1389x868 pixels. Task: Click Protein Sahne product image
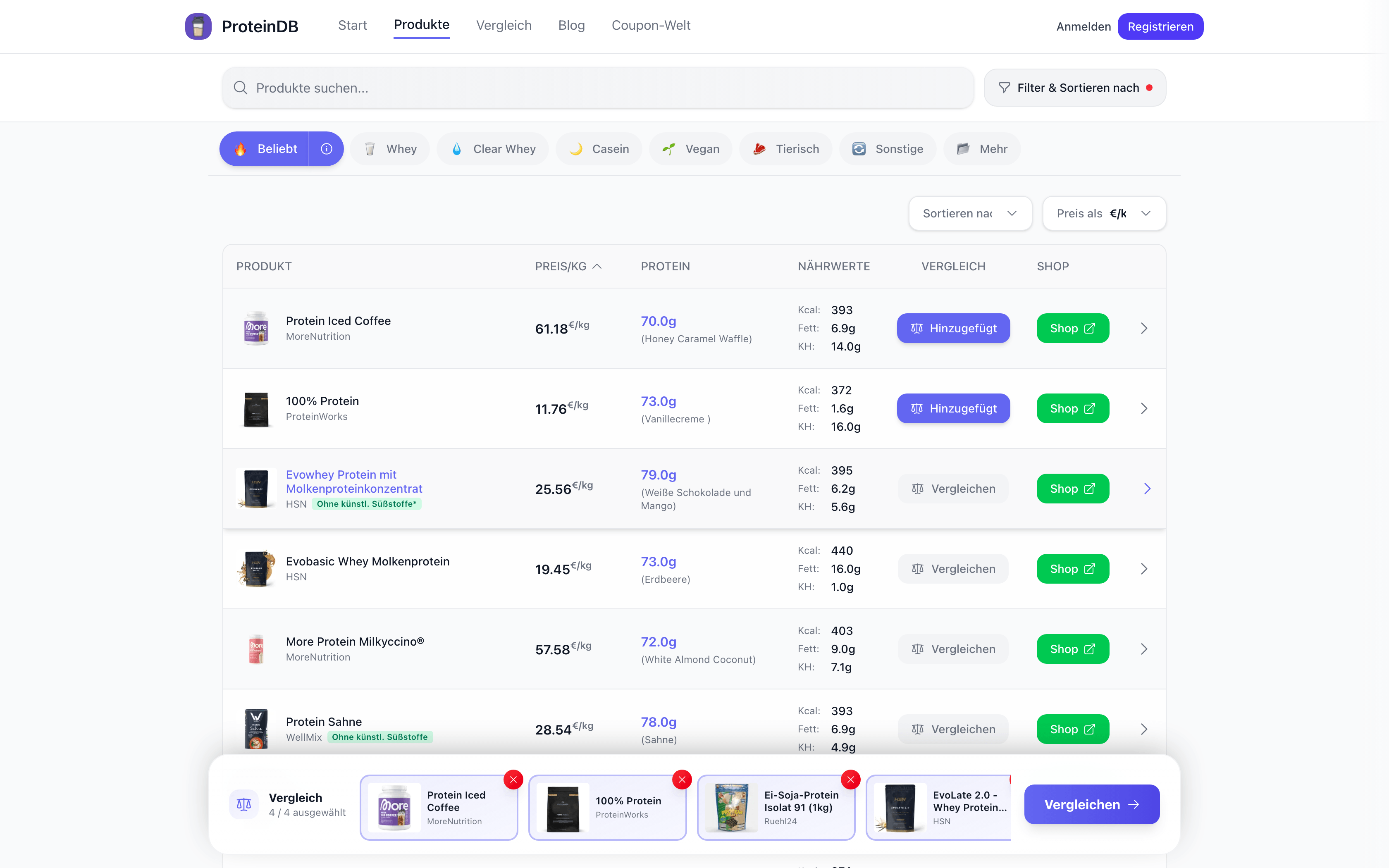pos(256,729)
